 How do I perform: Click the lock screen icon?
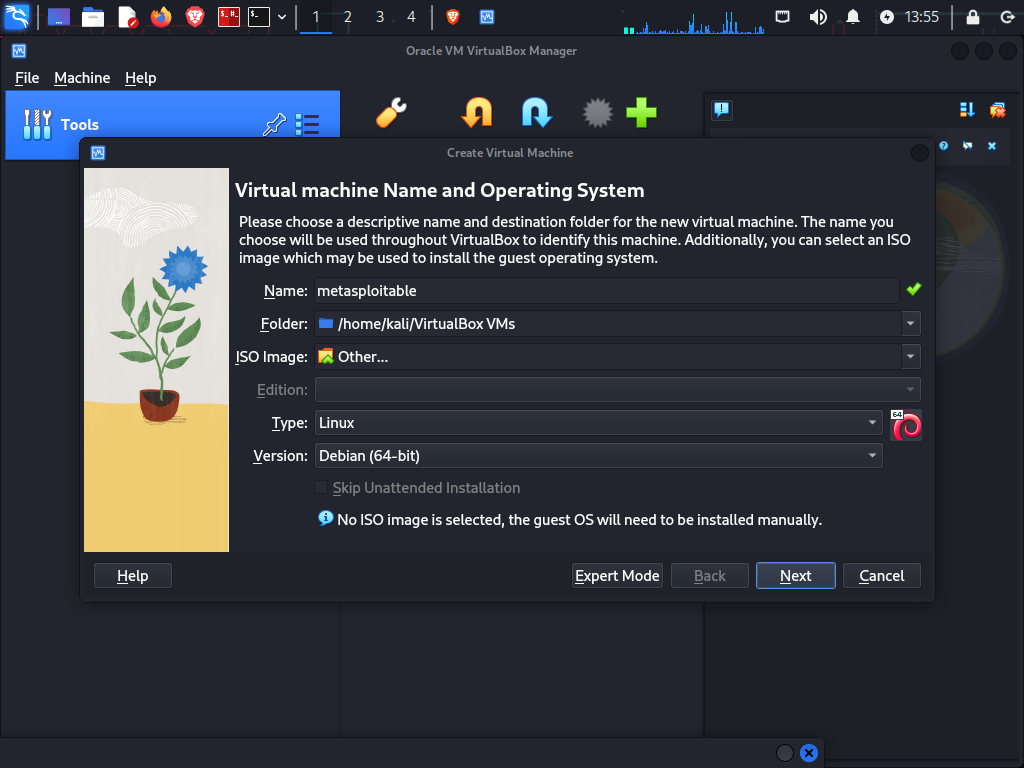972,17
